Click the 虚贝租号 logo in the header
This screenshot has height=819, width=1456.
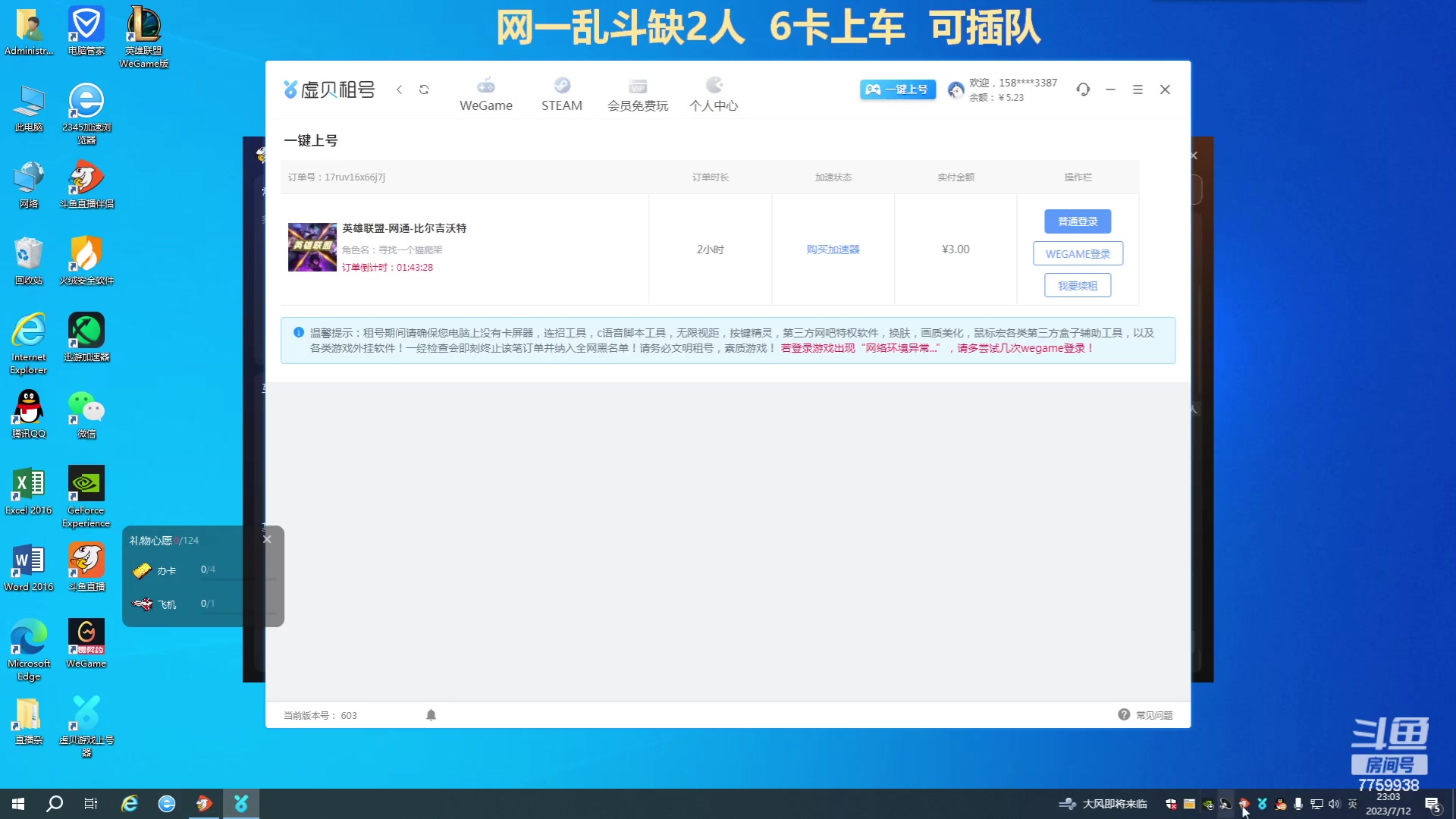(x=329, y=89)
